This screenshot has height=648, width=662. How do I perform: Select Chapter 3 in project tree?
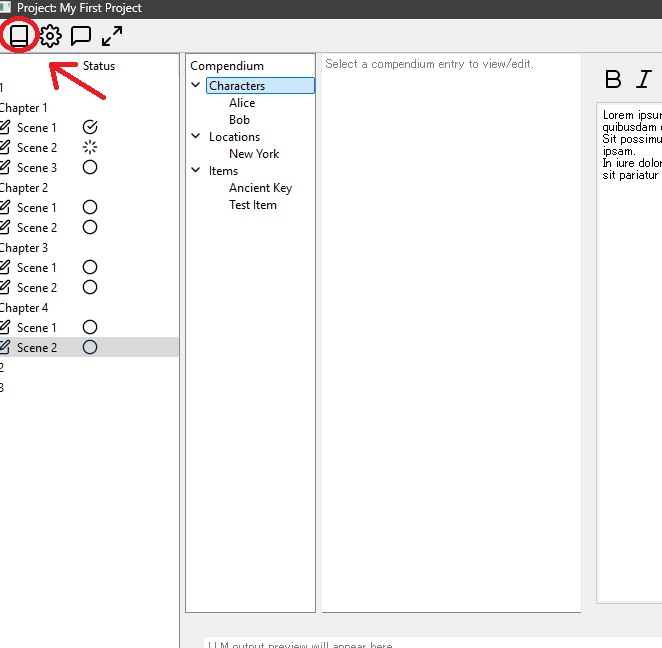click(x=24, y=247)
